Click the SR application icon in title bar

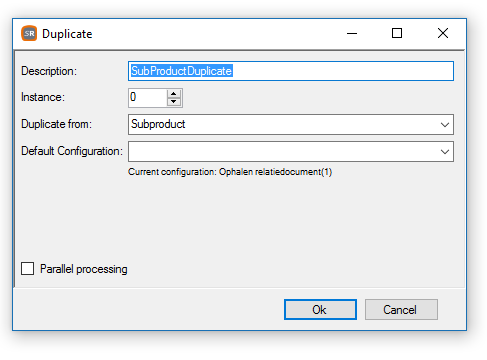pos(29,33)
